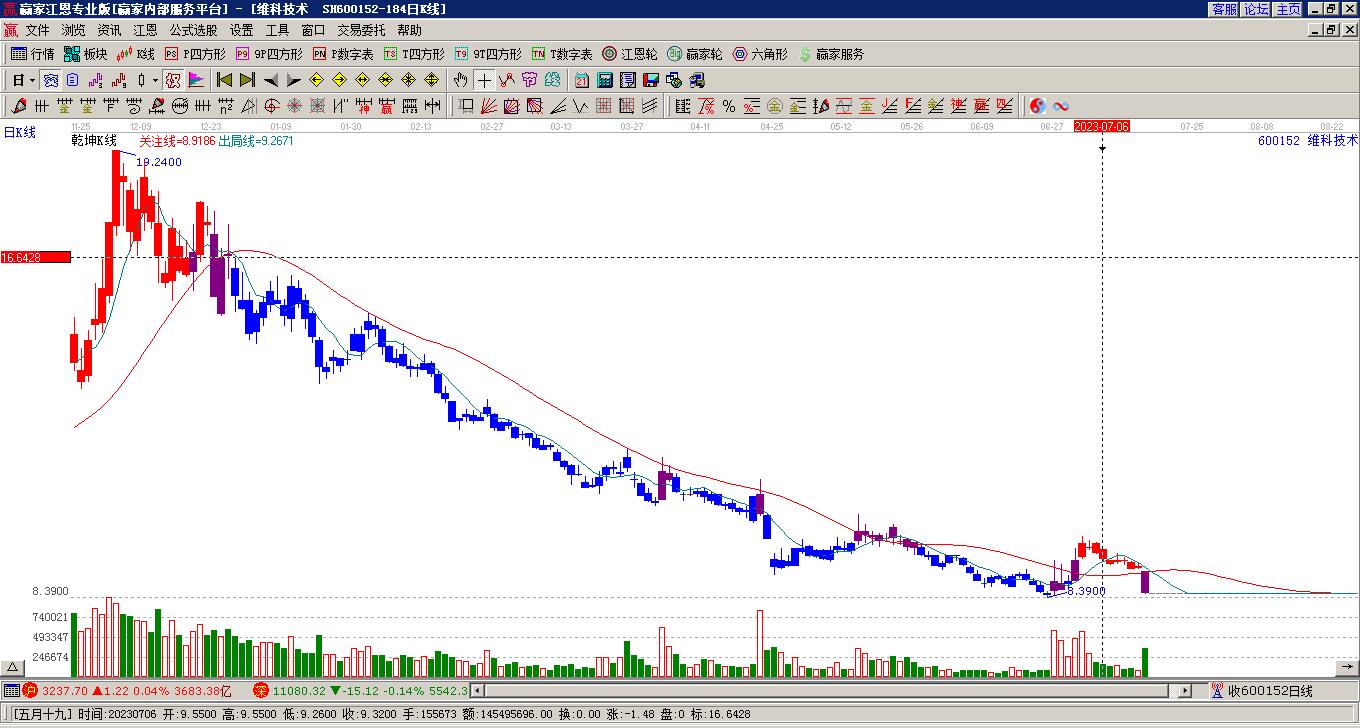Viewport: 1360px width, 728px height.
Task: Click the 客服 customer service button
Action: [1224, 8]
